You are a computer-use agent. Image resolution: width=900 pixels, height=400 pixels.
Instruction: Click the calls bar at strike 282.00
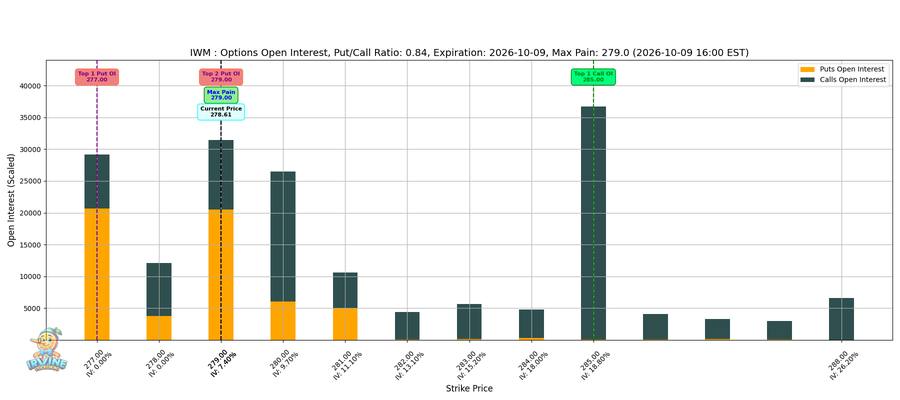tap(407, 326)
